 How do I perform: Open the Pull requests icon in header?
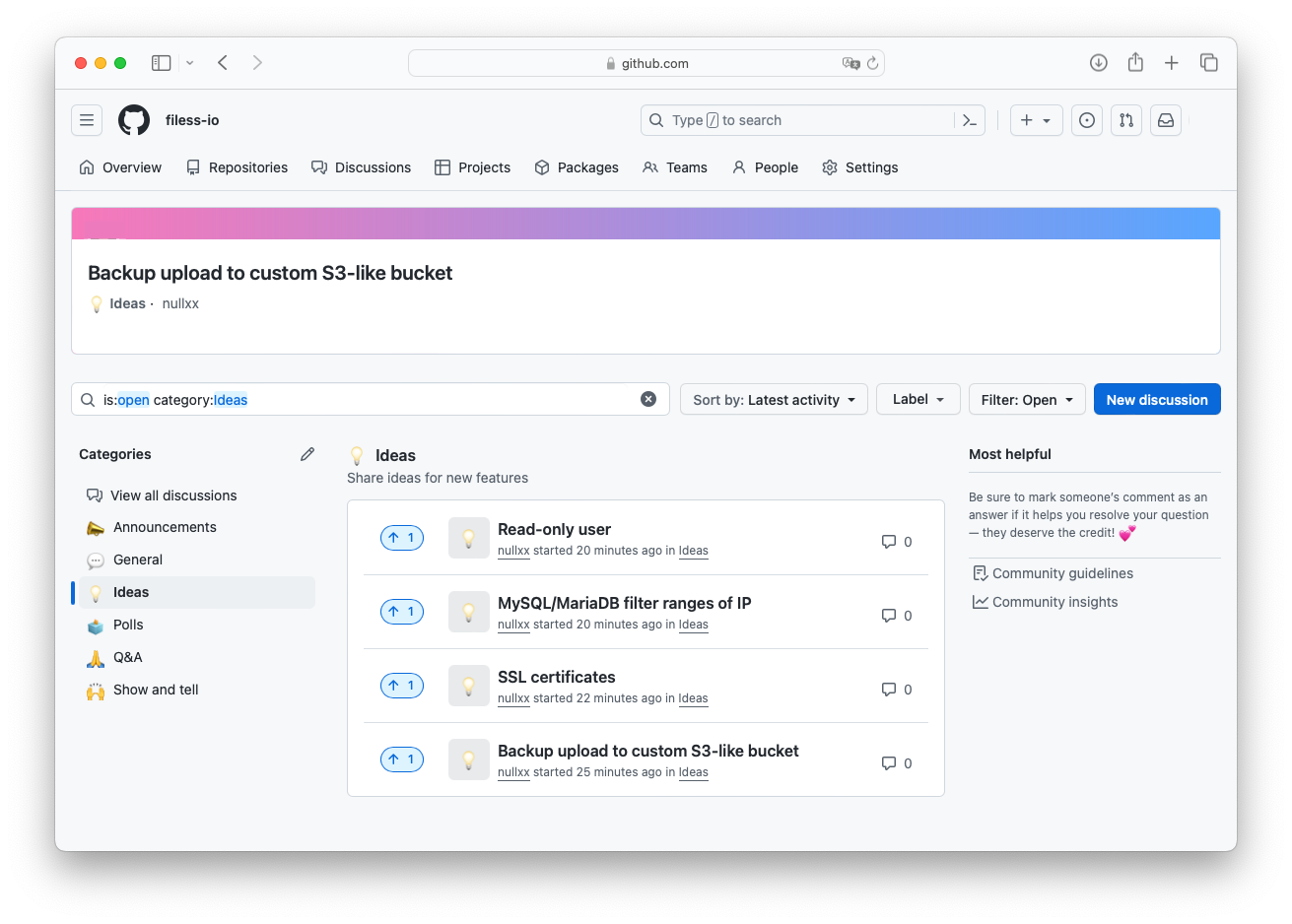point(1125,120)
